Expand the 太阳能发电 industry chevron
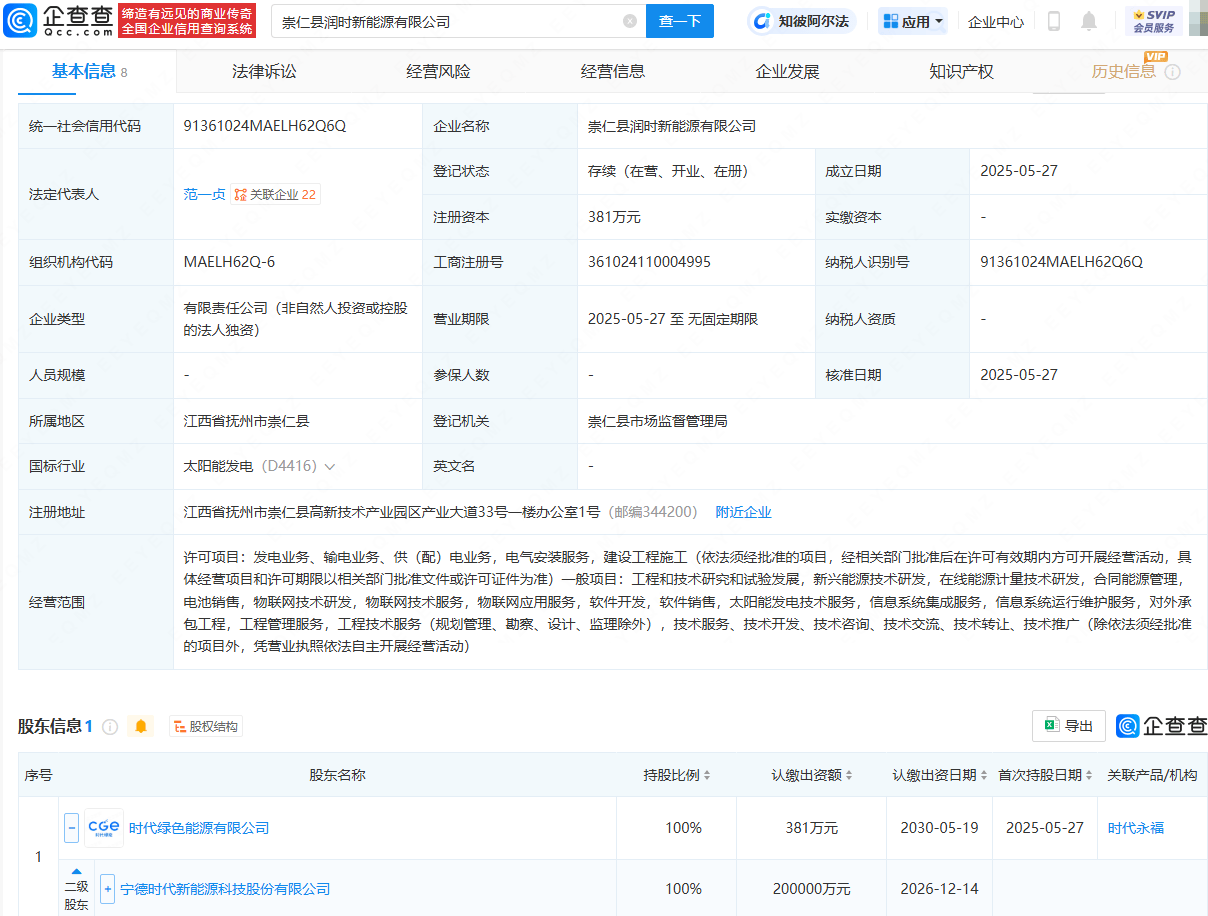 [x=330, y=467]
